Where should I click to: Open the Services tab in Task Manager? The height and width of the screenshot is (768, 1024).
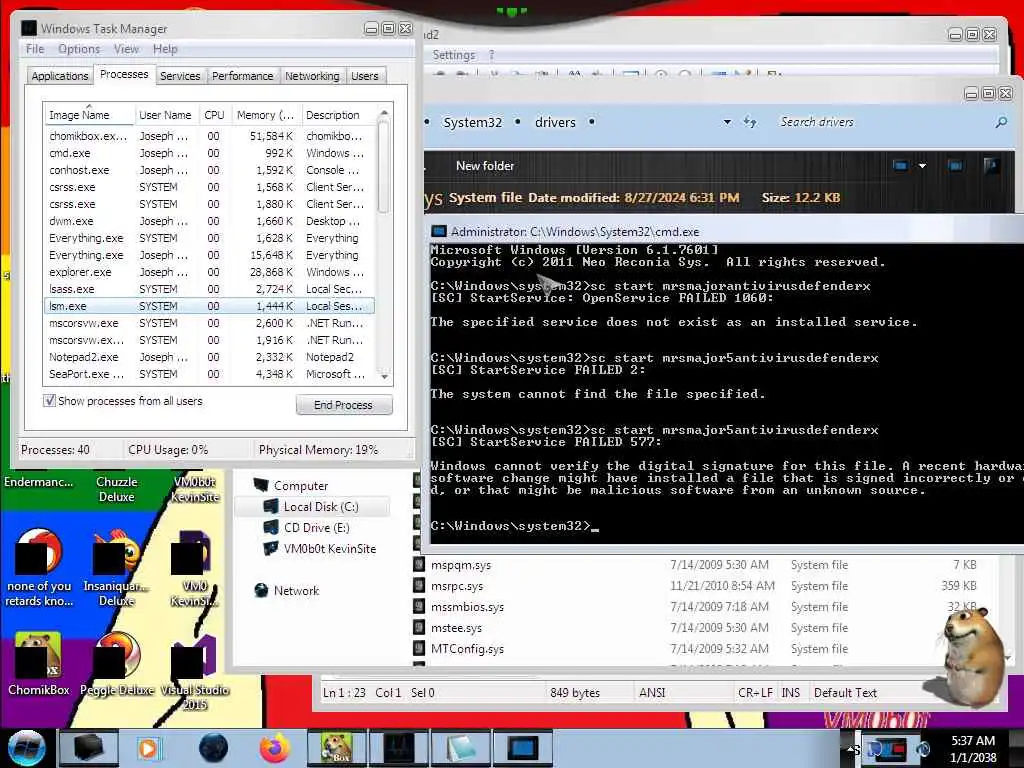coord(180,76)
